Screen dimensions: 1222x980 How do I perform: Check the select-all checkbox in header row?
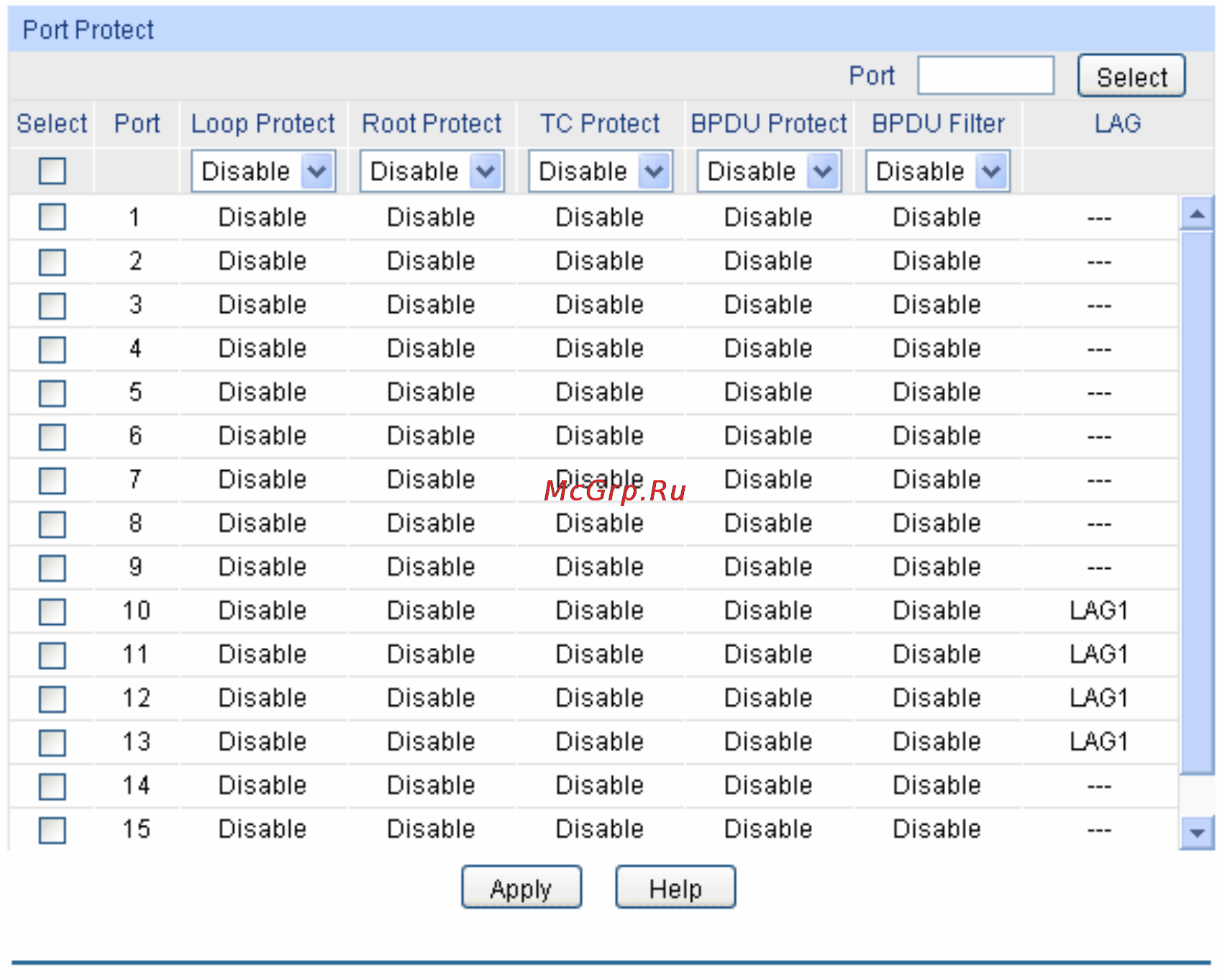(53, 171)
